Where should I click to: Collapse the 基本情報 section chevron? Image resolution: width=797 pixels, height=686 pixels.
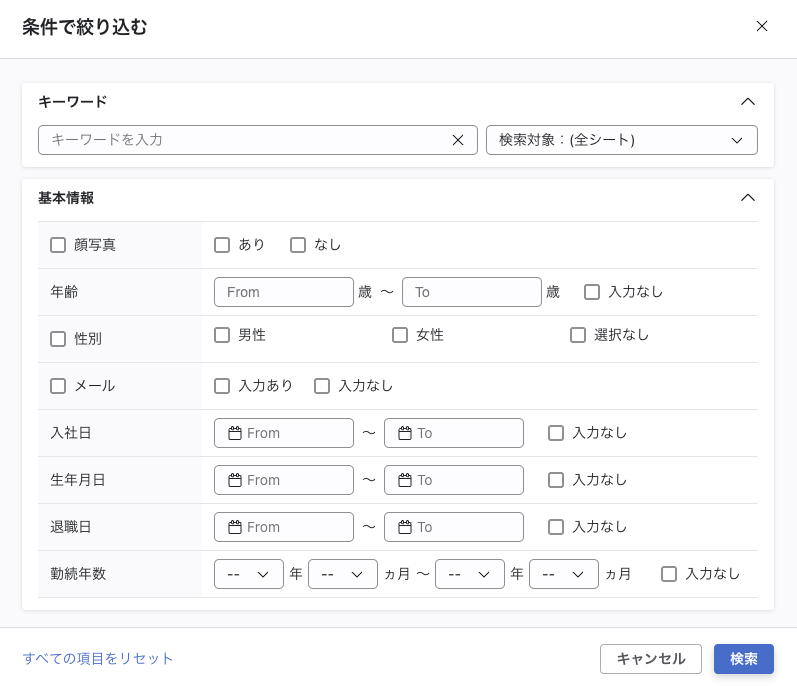point(748,198)
